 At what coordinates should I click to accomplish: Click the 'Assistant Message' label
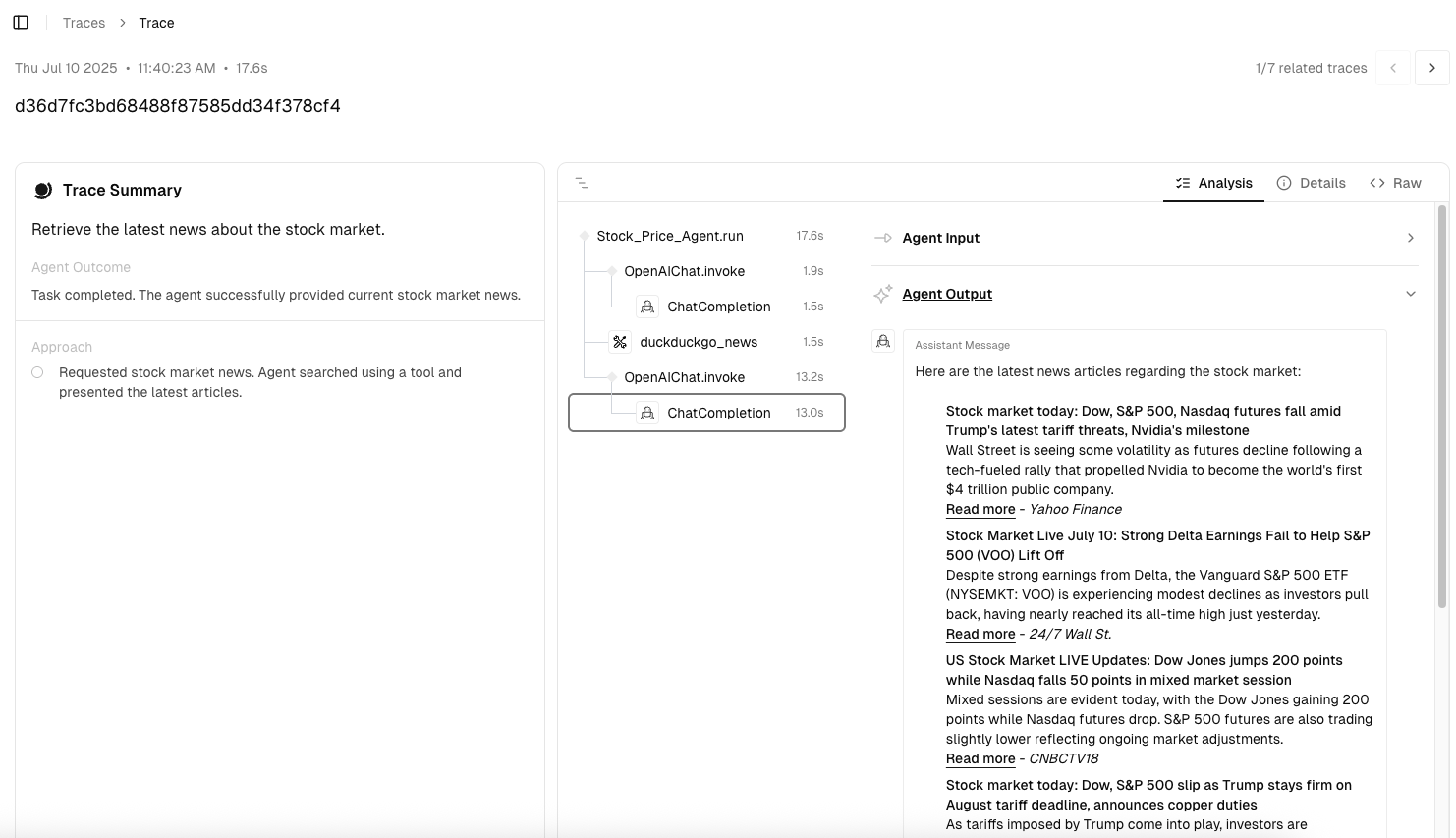(x=963, y=345)
